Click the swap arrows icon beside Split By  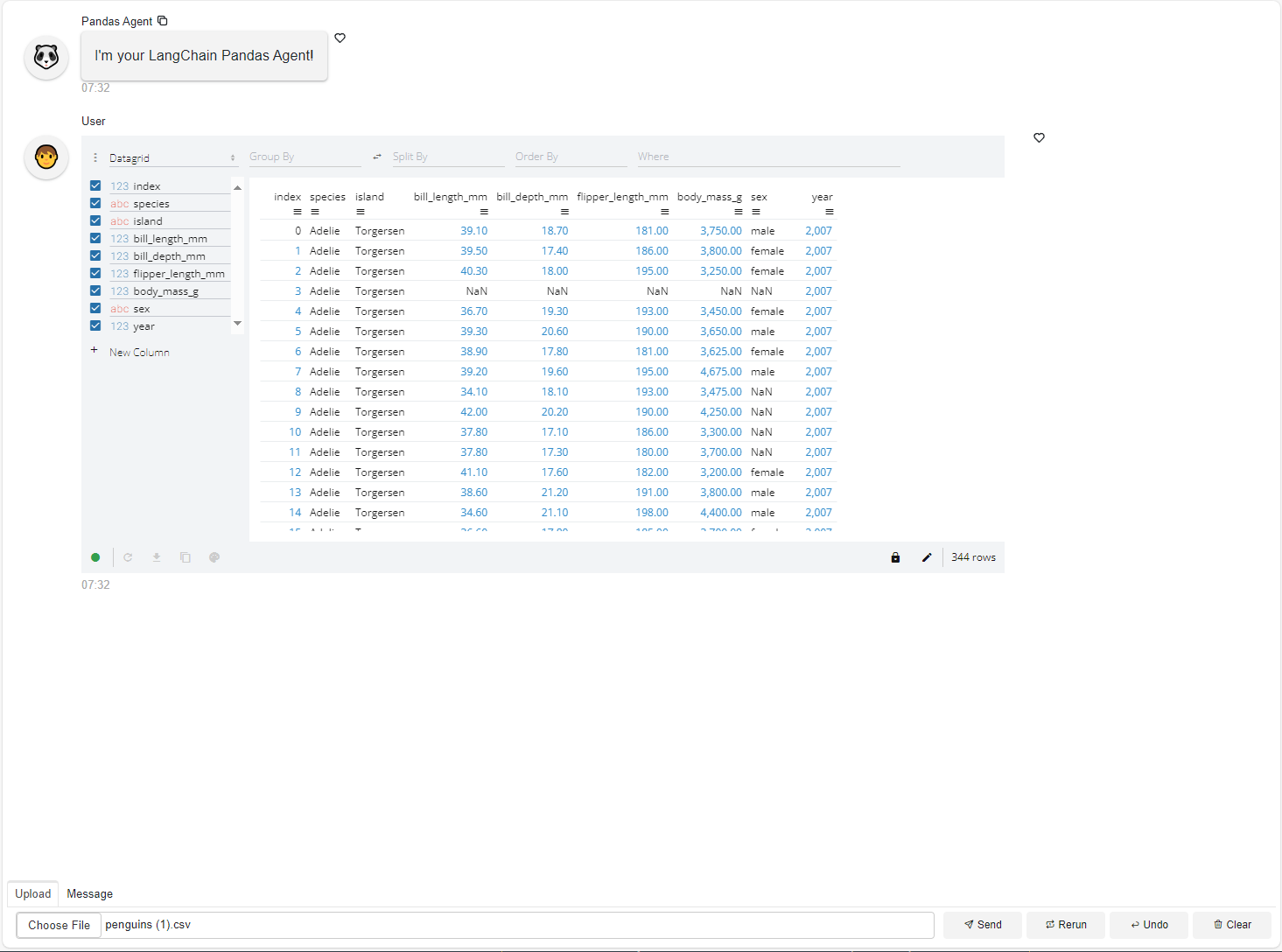click(376, 156)
